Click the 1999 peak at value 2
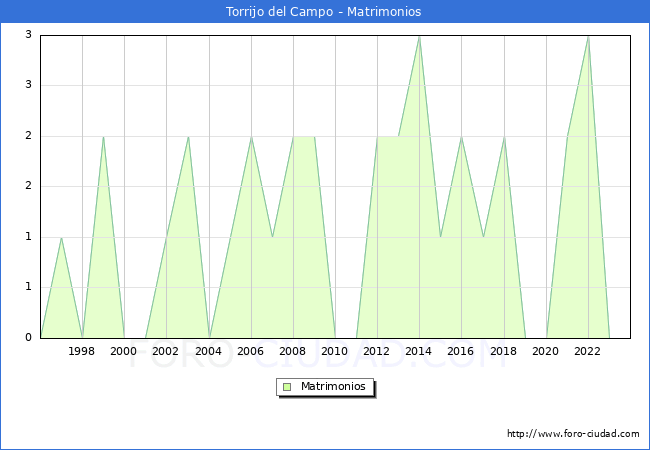 (103, 137)
